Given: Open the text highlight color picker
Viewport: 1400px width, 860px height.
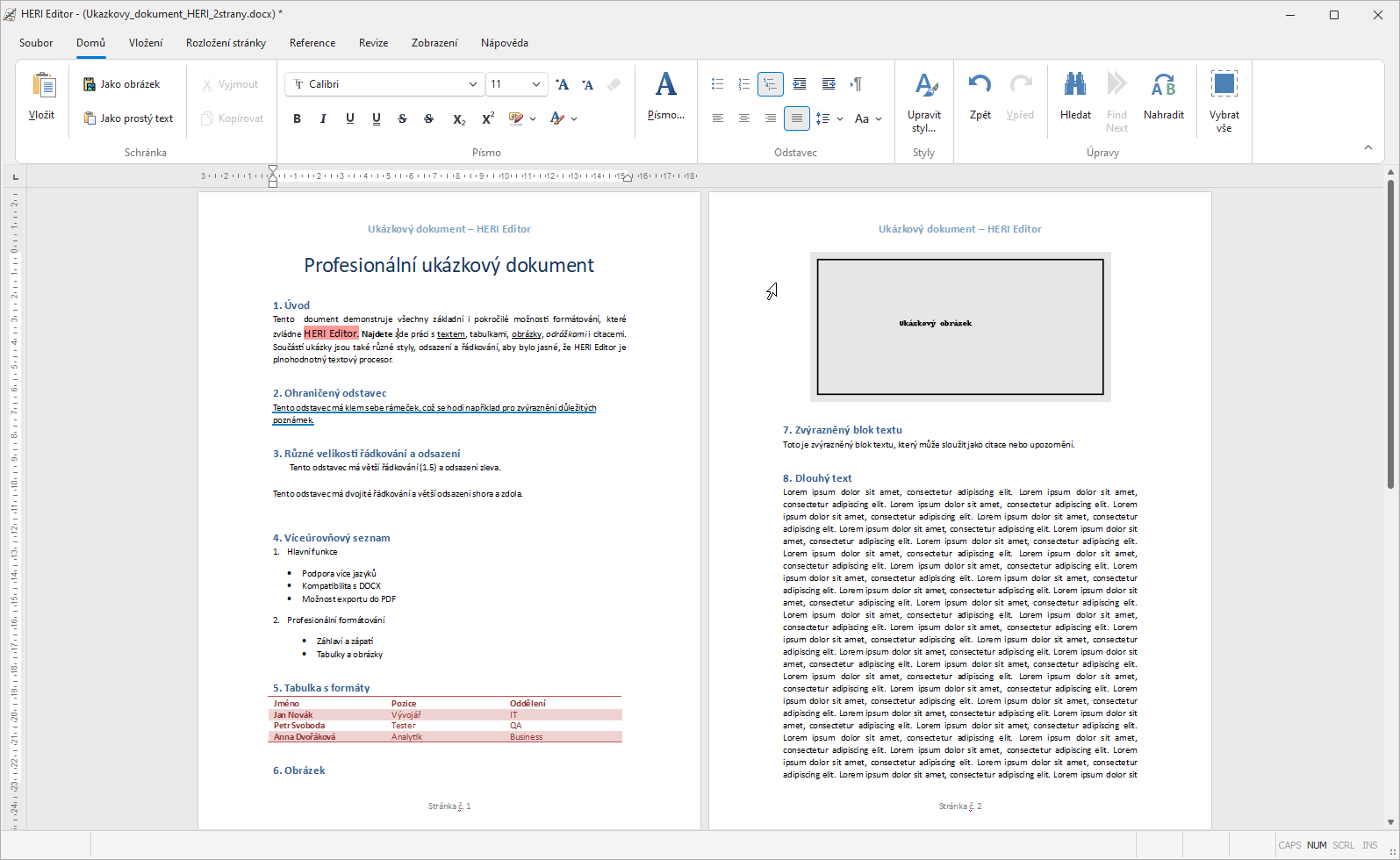Looking at the screenshot, I should (533, 118).
